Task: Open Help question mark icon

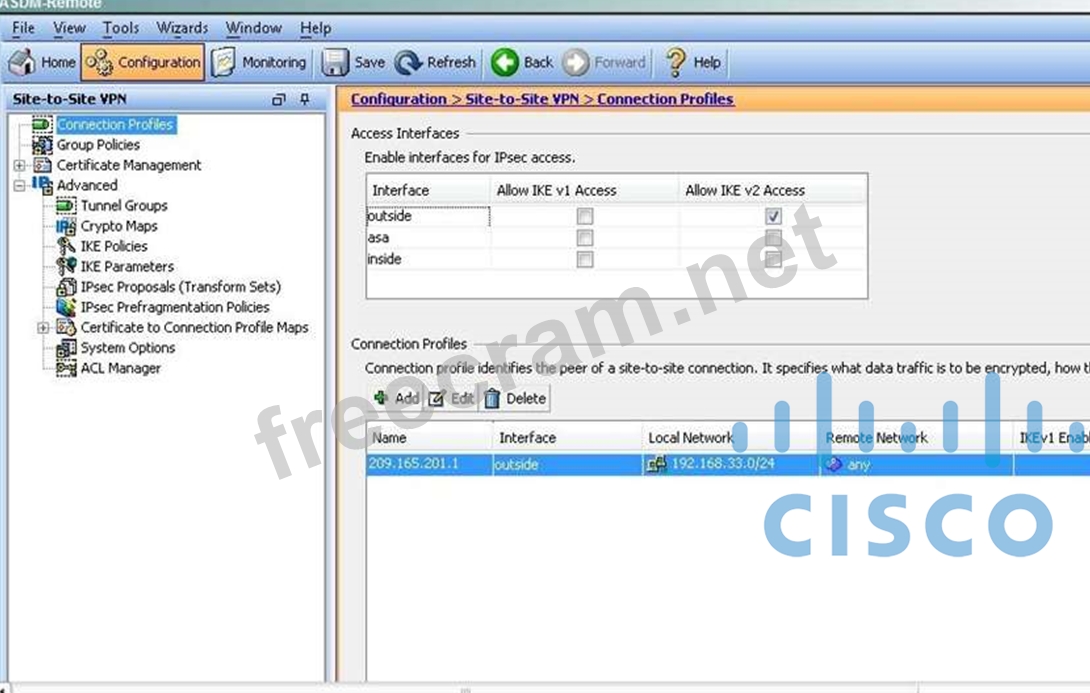Action: click(x=676, y=62)
